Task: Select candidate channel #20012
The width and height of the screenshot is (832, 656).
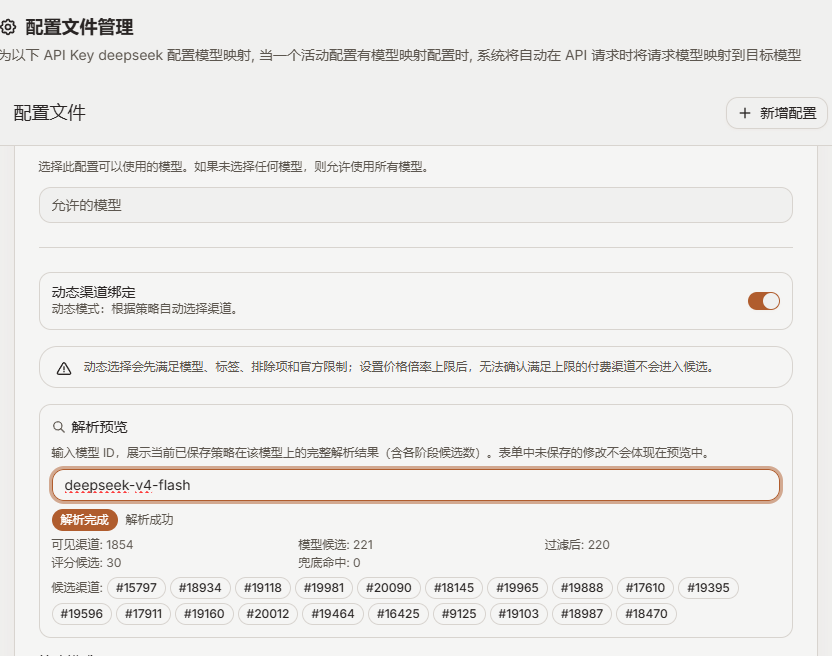Action: 268,614
